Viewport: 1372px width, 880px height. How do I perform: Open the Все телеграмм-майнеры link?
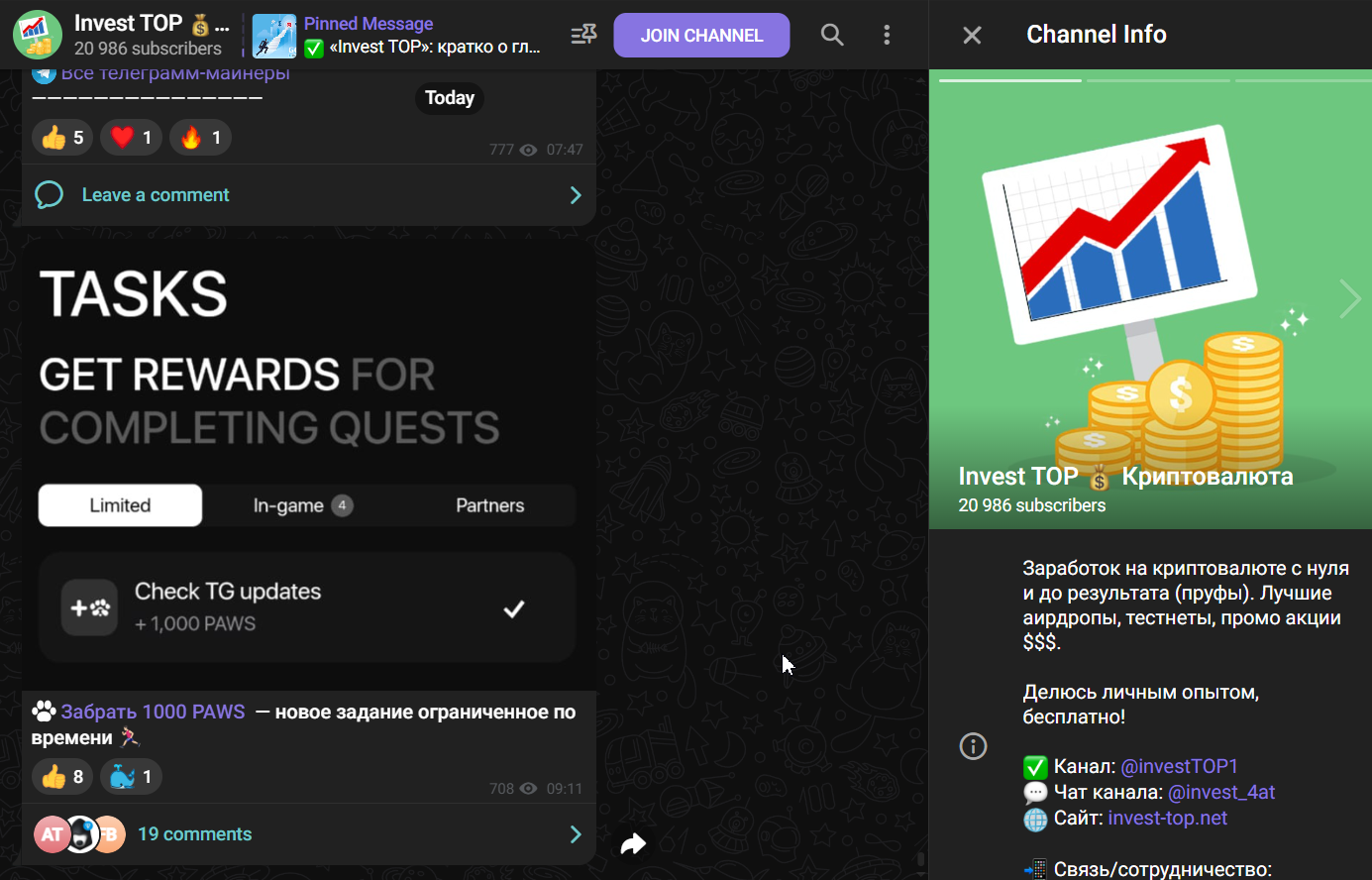175,74
